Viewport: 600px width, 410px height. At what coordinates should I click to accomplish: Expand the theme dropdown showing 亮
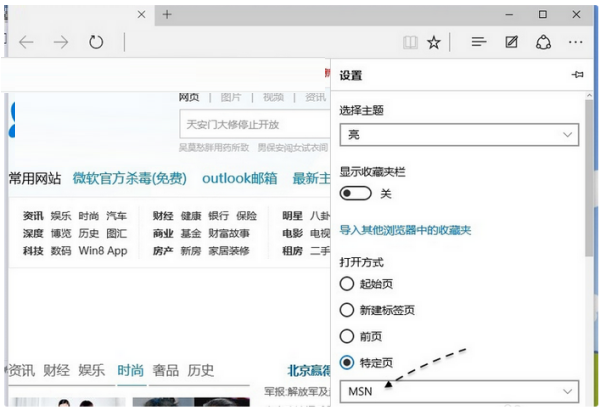click(x=459, y=134)
